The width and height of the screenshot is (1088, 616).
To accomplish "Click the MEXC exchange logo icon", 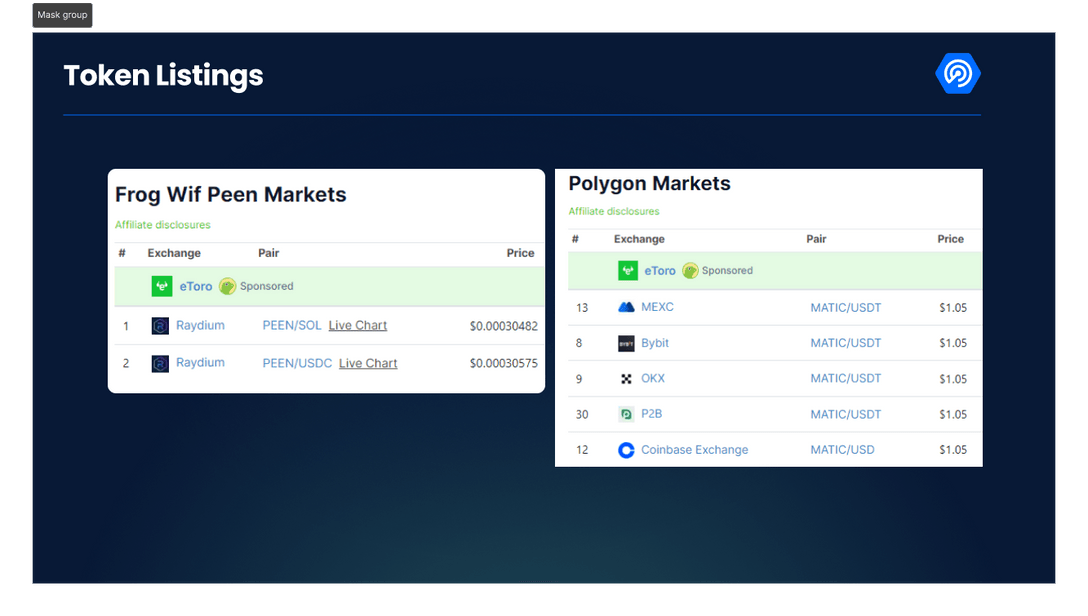I will point(626,307).
